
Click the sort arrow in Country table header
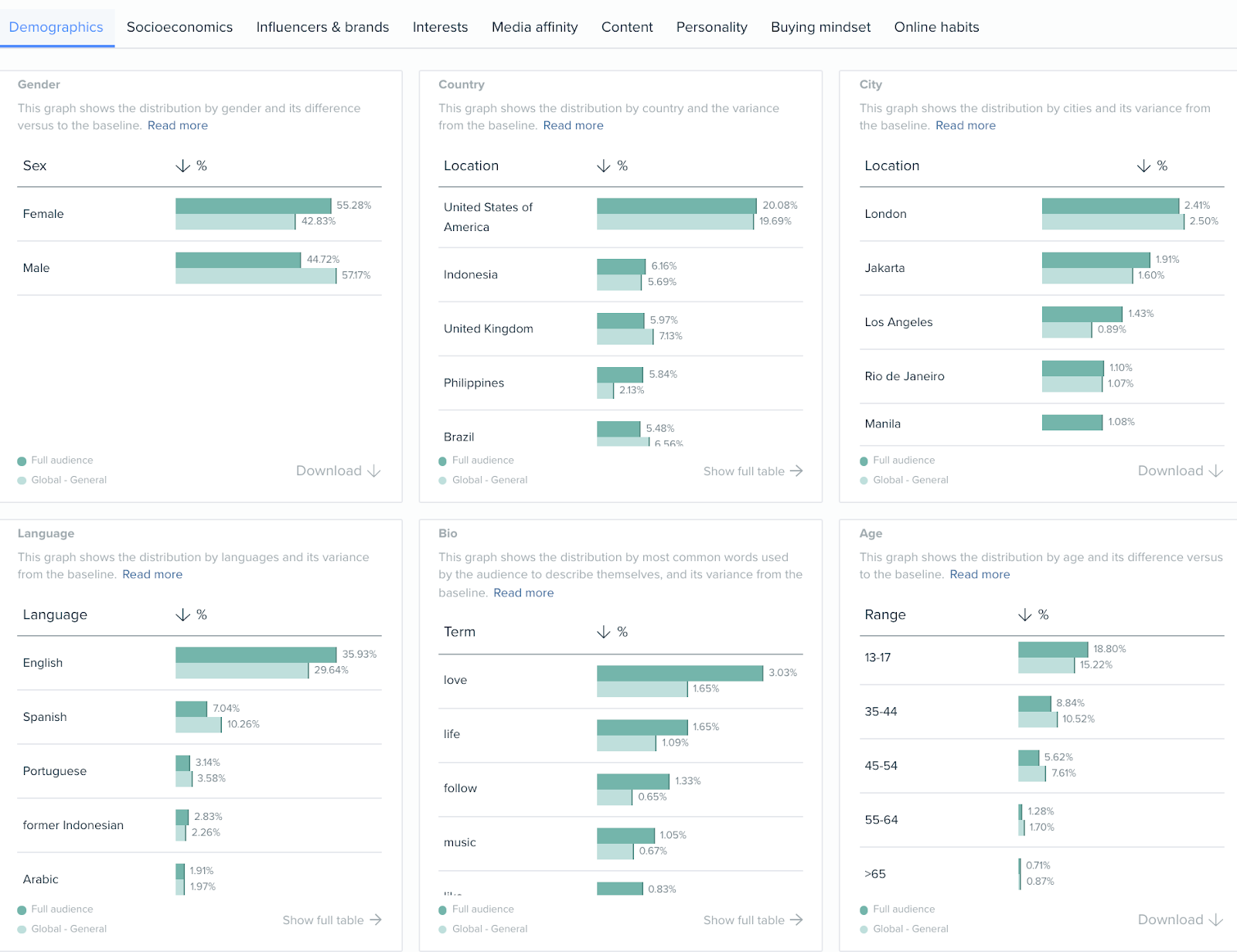604,166
